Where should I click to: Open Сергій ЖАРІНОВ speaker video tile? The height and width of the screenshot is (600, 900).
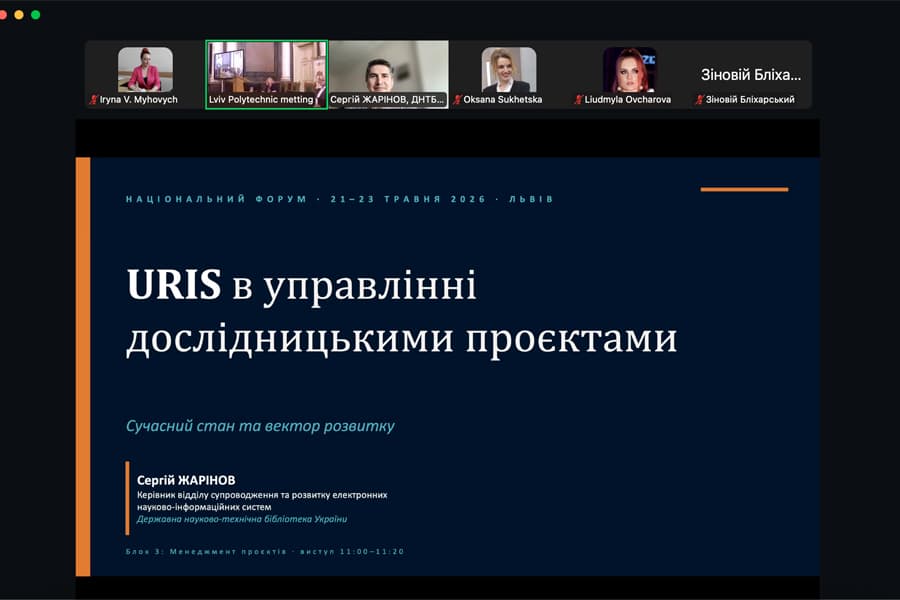pyautogui.click(x=389, y=74)
